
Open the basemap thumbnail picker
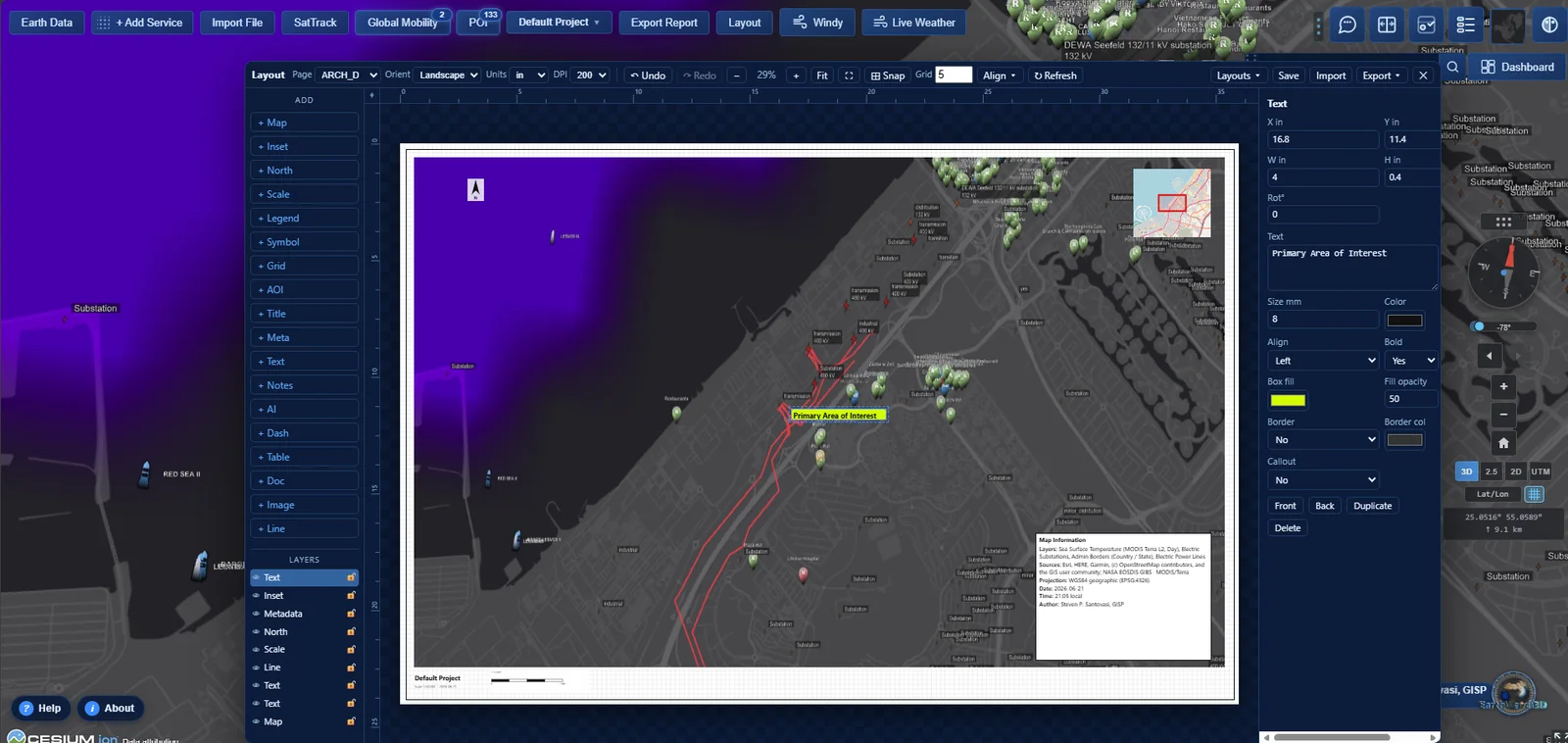[1507, 25]
